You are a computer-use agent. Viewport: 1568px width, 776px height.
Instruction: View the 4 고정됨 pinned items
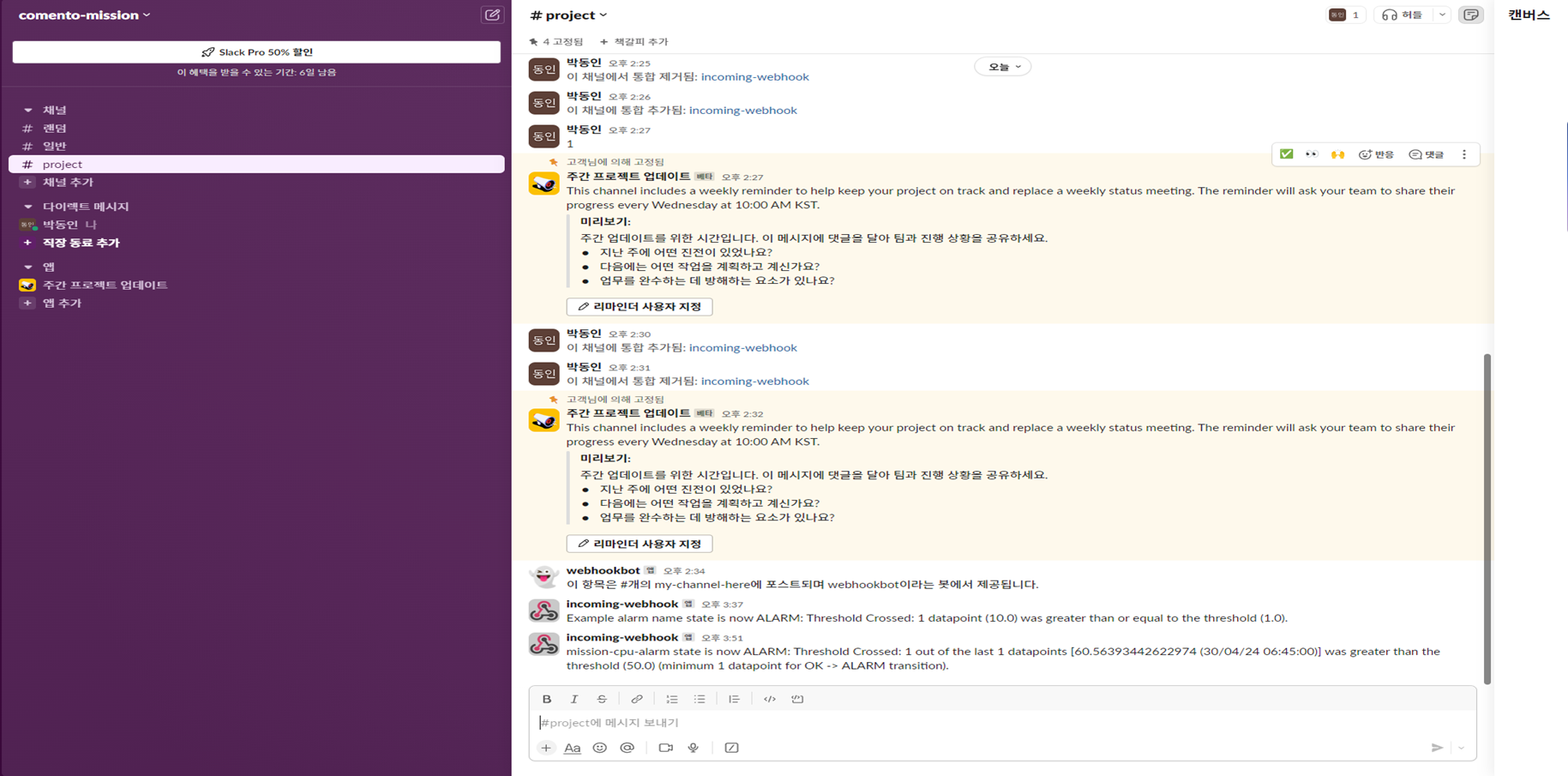tap(556, 41)
